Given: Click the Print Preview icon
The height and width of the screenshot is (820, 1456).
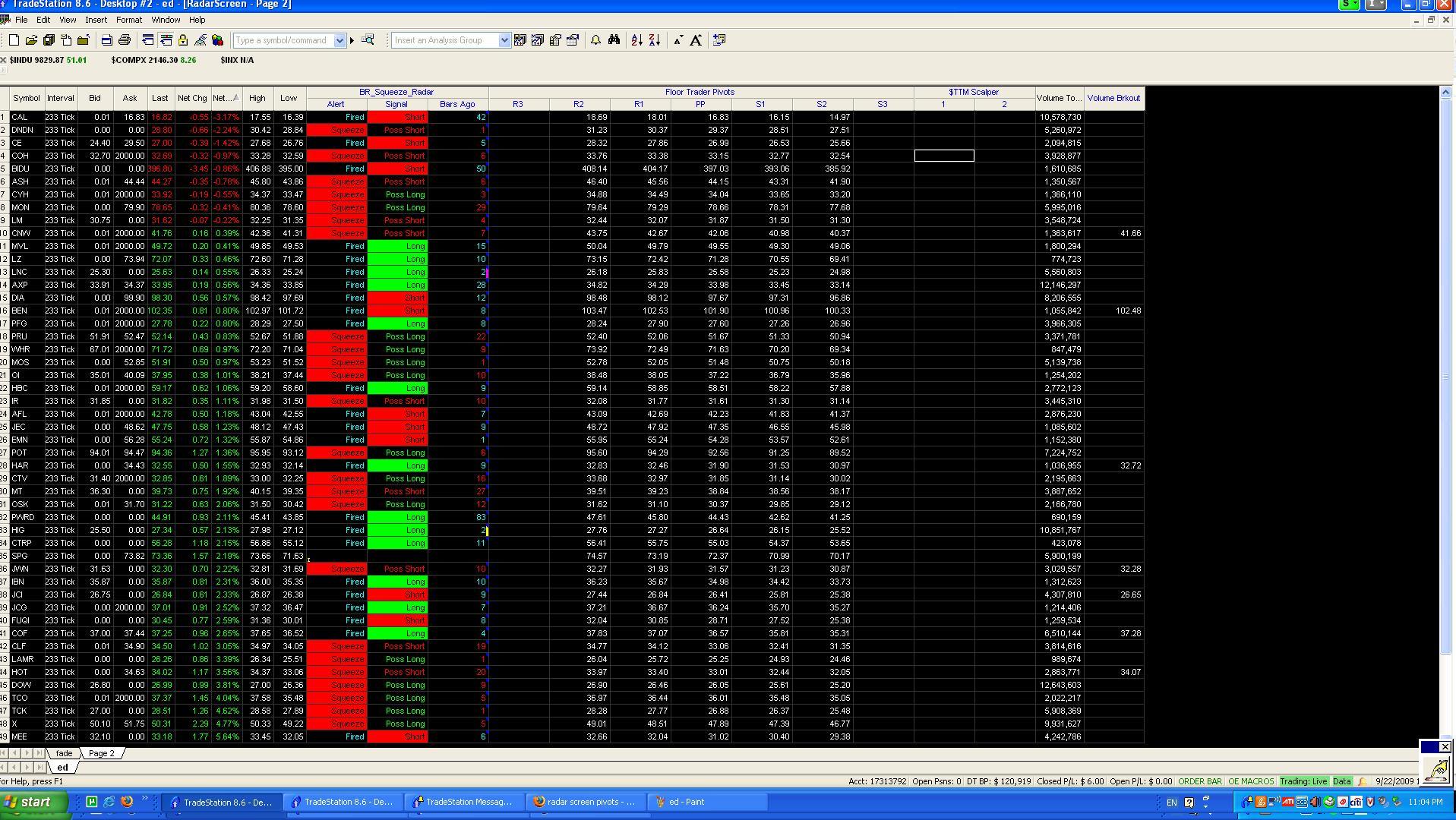Looking at the screenshot, I should pyautogui.click(x=107, y=40).
